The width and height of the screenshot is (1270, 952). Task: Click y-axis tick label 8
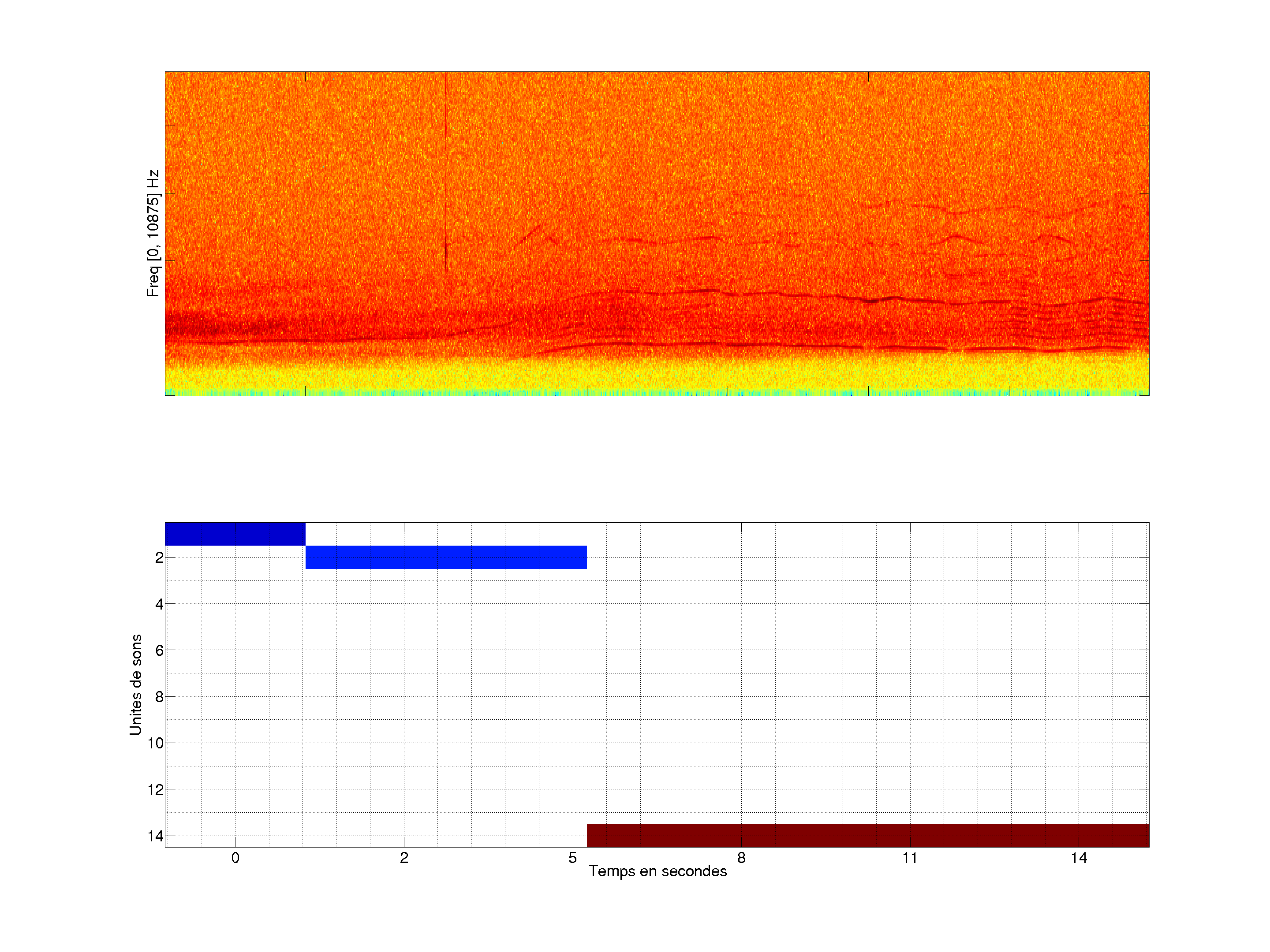tap(159, 697)
